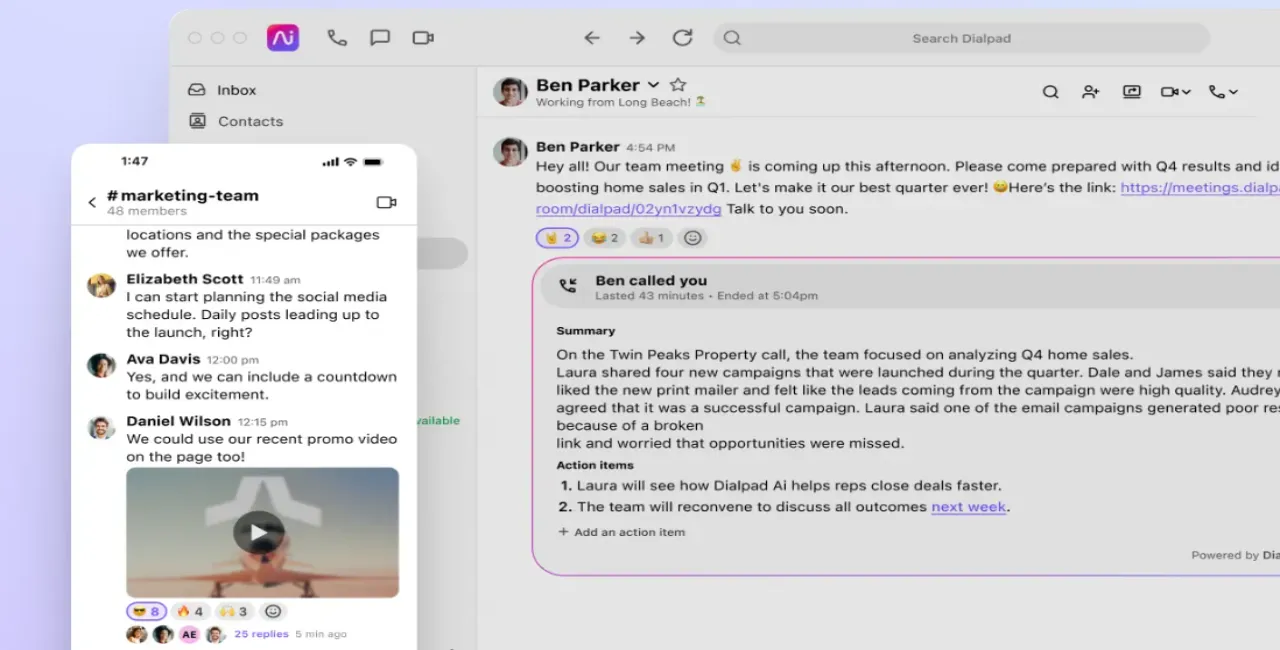Star Ben Parker as a favorite
1280x650 pixels.
pos(678,85)
